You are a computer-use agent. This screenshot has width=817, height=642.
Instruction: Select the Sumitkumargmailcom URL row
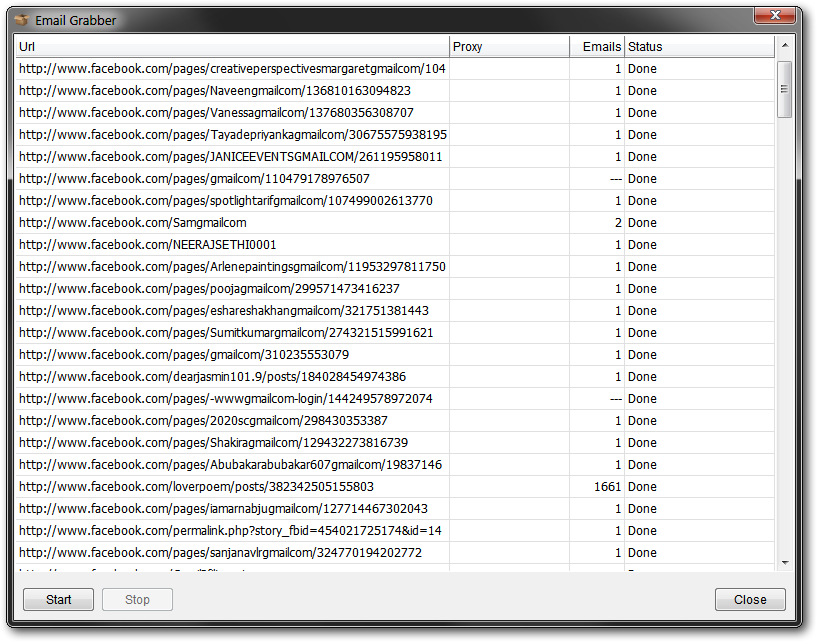click(395, 332)
